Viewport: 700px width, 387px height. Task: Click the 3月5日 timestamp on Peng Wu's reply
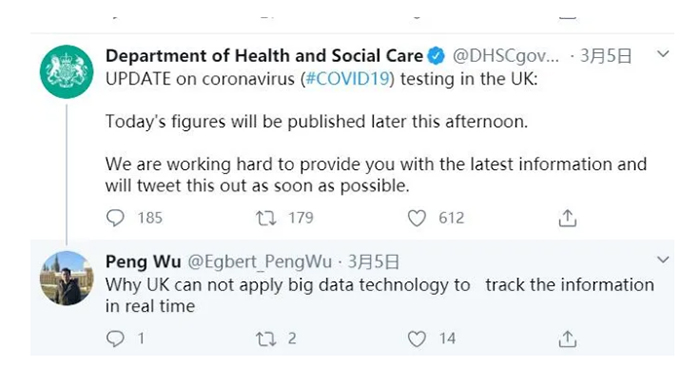coord(373,262)
